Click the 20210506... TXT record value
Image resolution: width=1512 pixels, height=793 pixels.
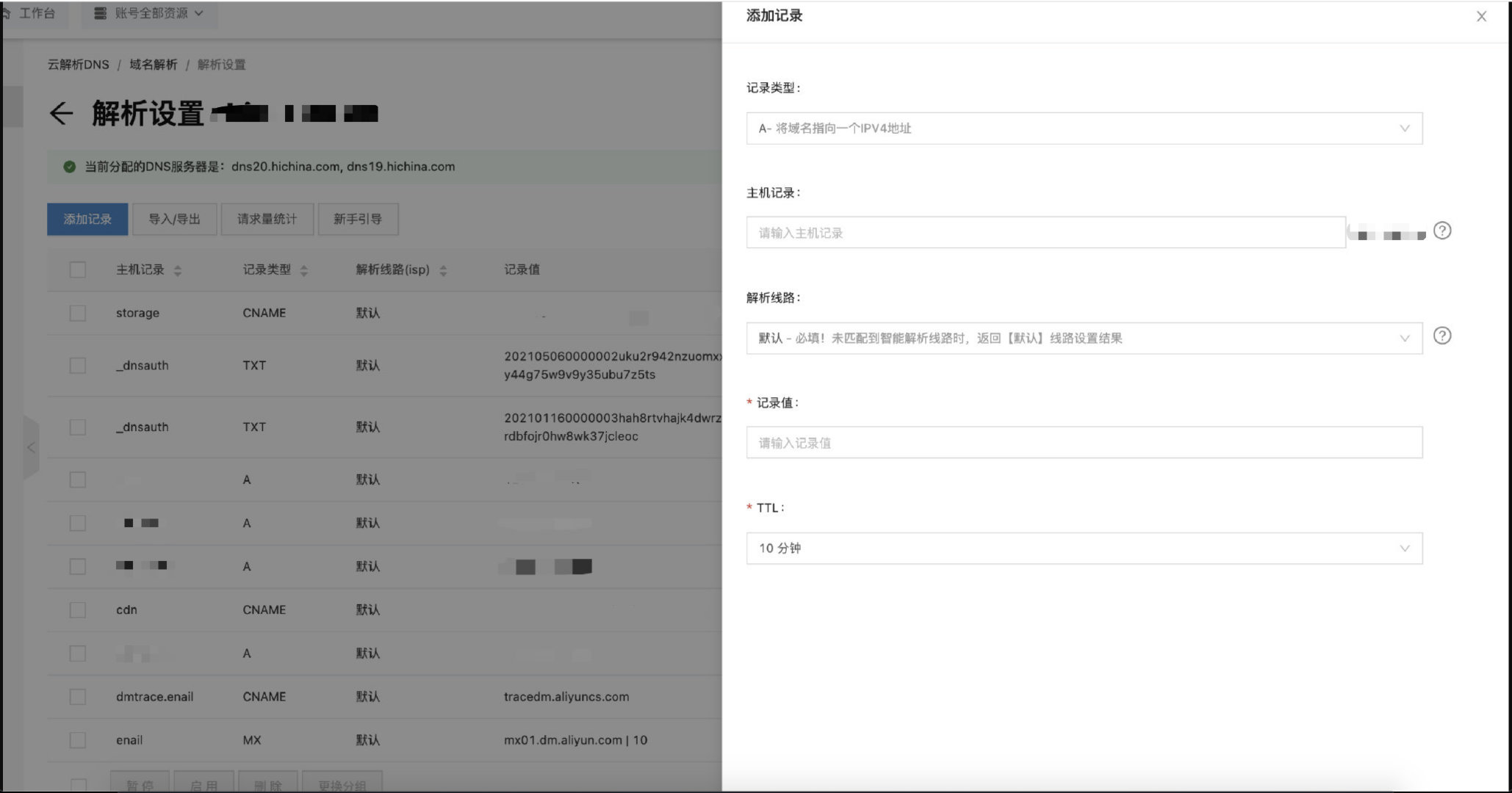point(613,365)
